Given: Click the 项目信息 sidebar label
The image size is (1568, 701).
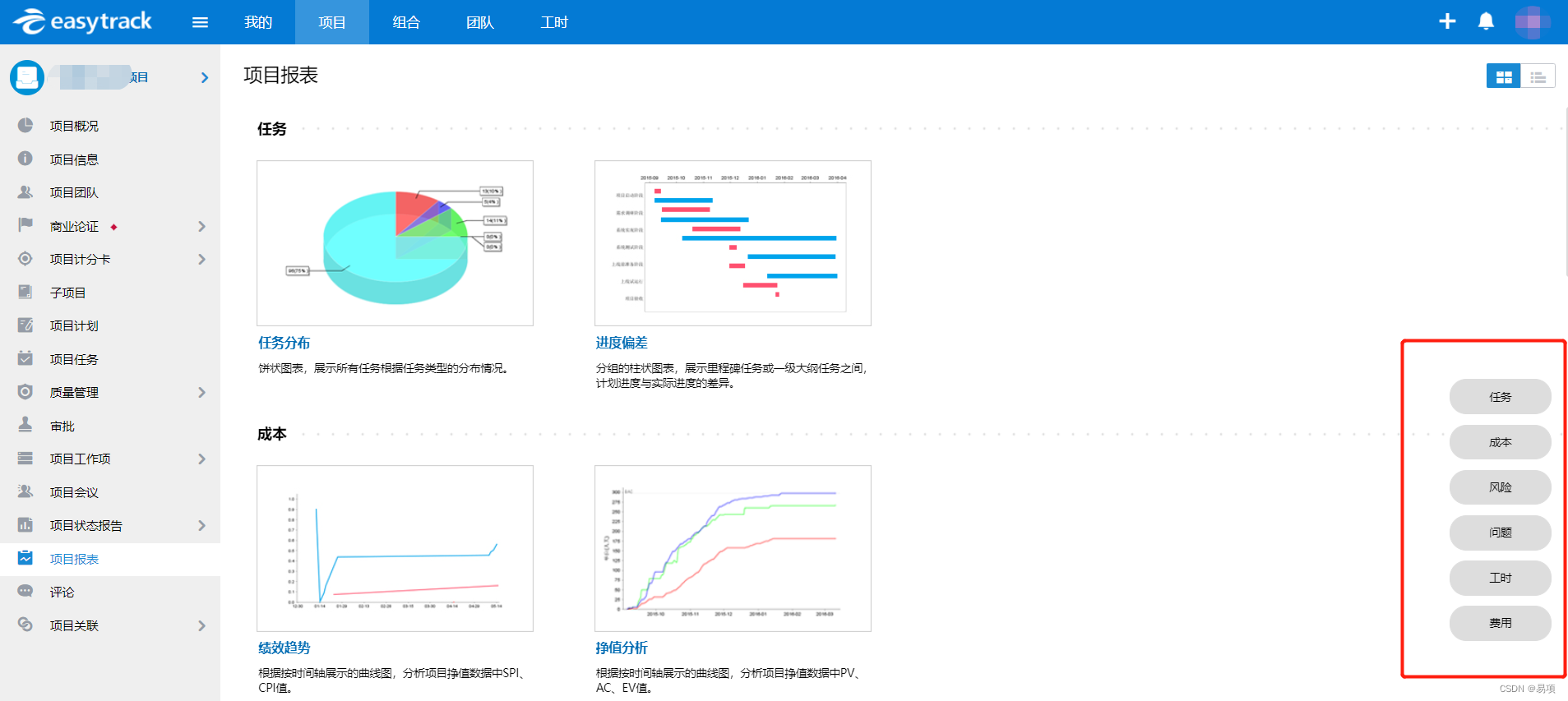Looking at the screenshot, I should coord(74,159).
